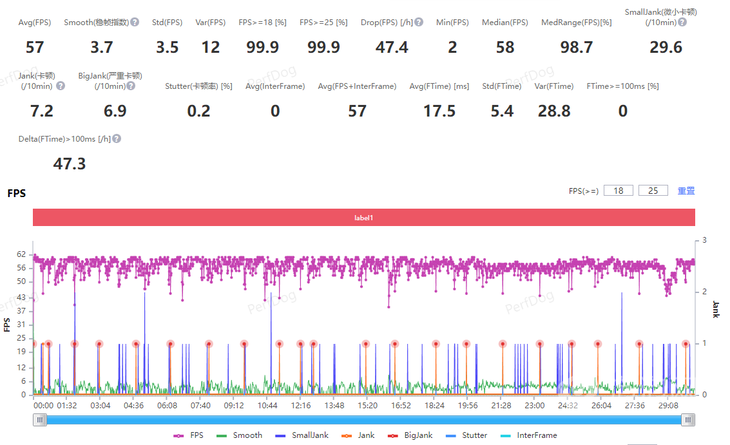This screenshot has width=730, height=445.
Task: Click left handle of time range slider
Action: coord(39,419)
